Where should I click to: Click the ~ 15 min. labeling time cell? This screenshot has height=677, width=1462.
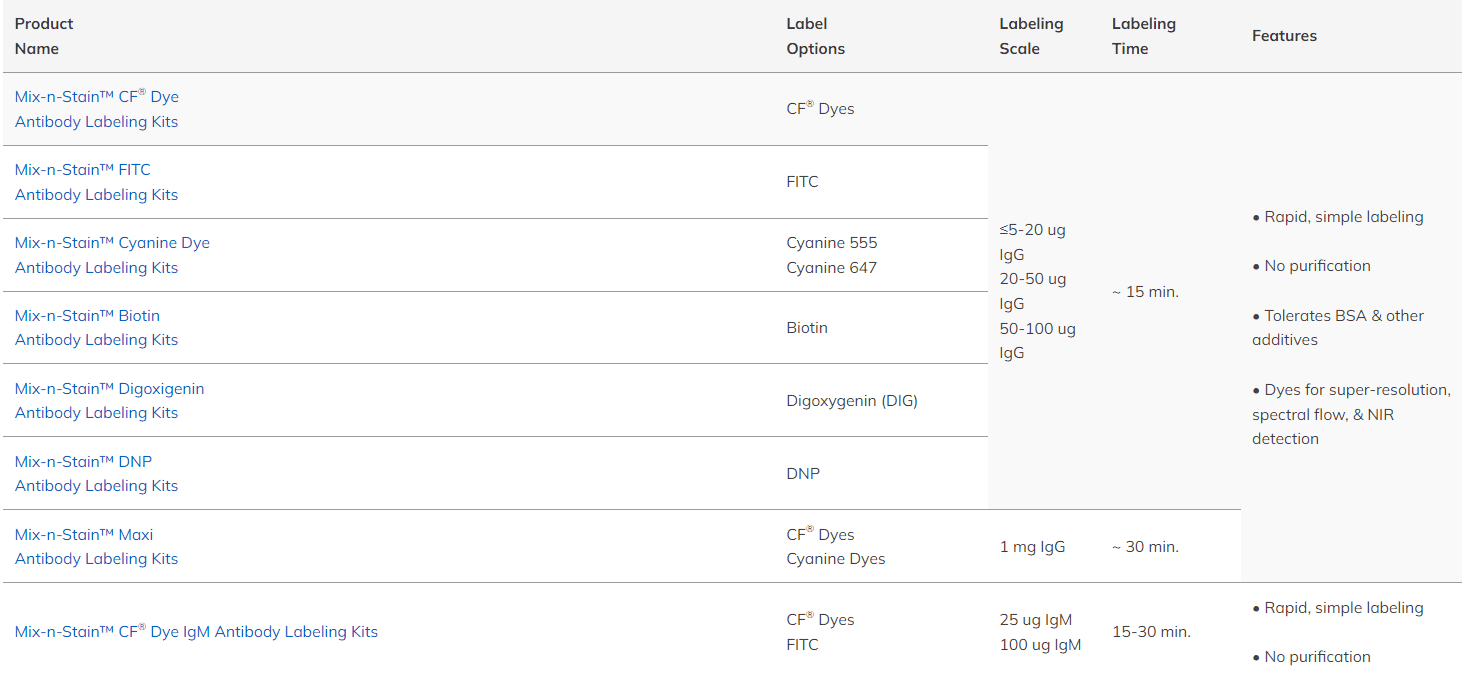[x=1145, y=292]
